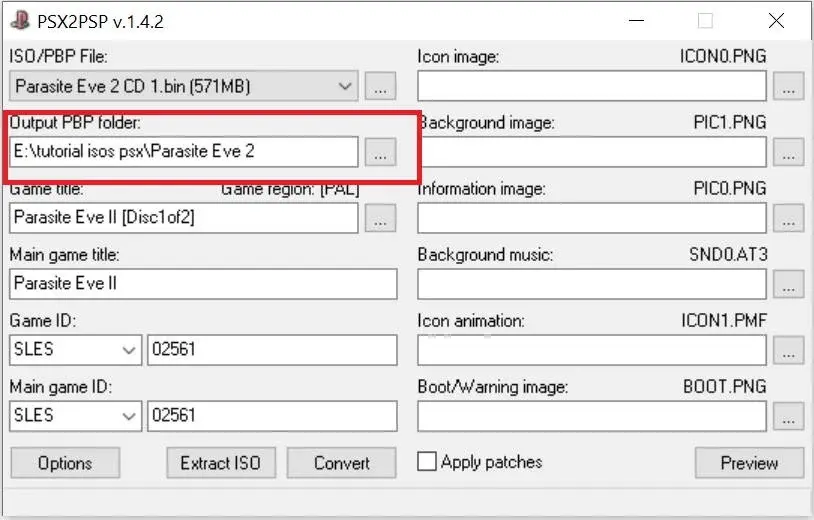Click the Main game title text field

coord(203,284)
